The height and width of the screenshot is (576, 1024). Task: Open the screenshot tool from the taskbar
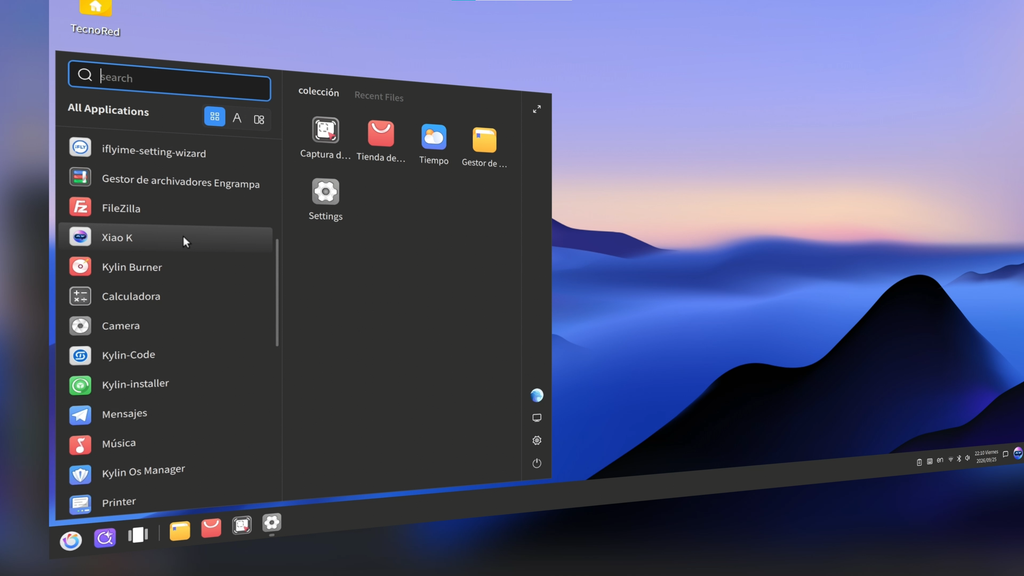(x=242, y=524)
